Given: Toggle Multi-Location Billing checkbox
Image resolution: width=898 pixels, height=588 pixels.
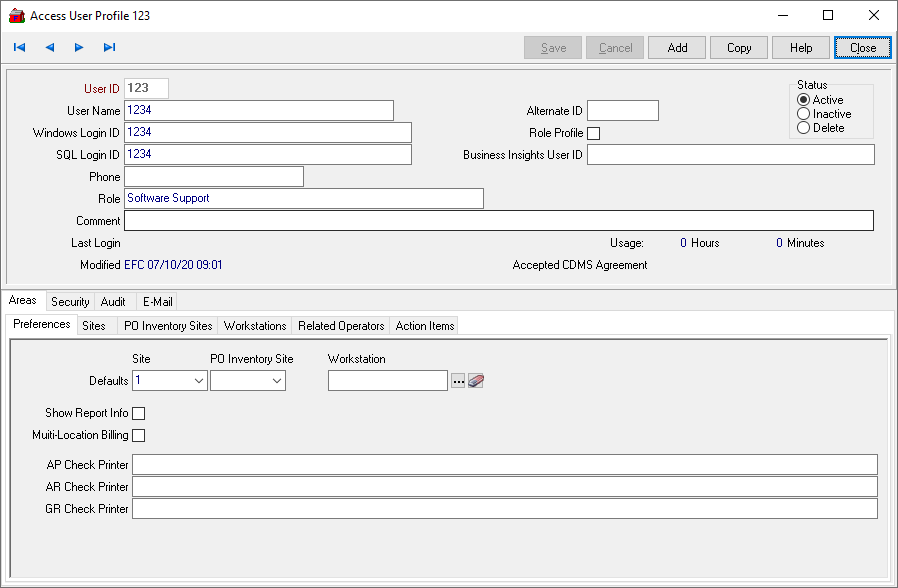Looking at the screenshot, I should [139, 435].
